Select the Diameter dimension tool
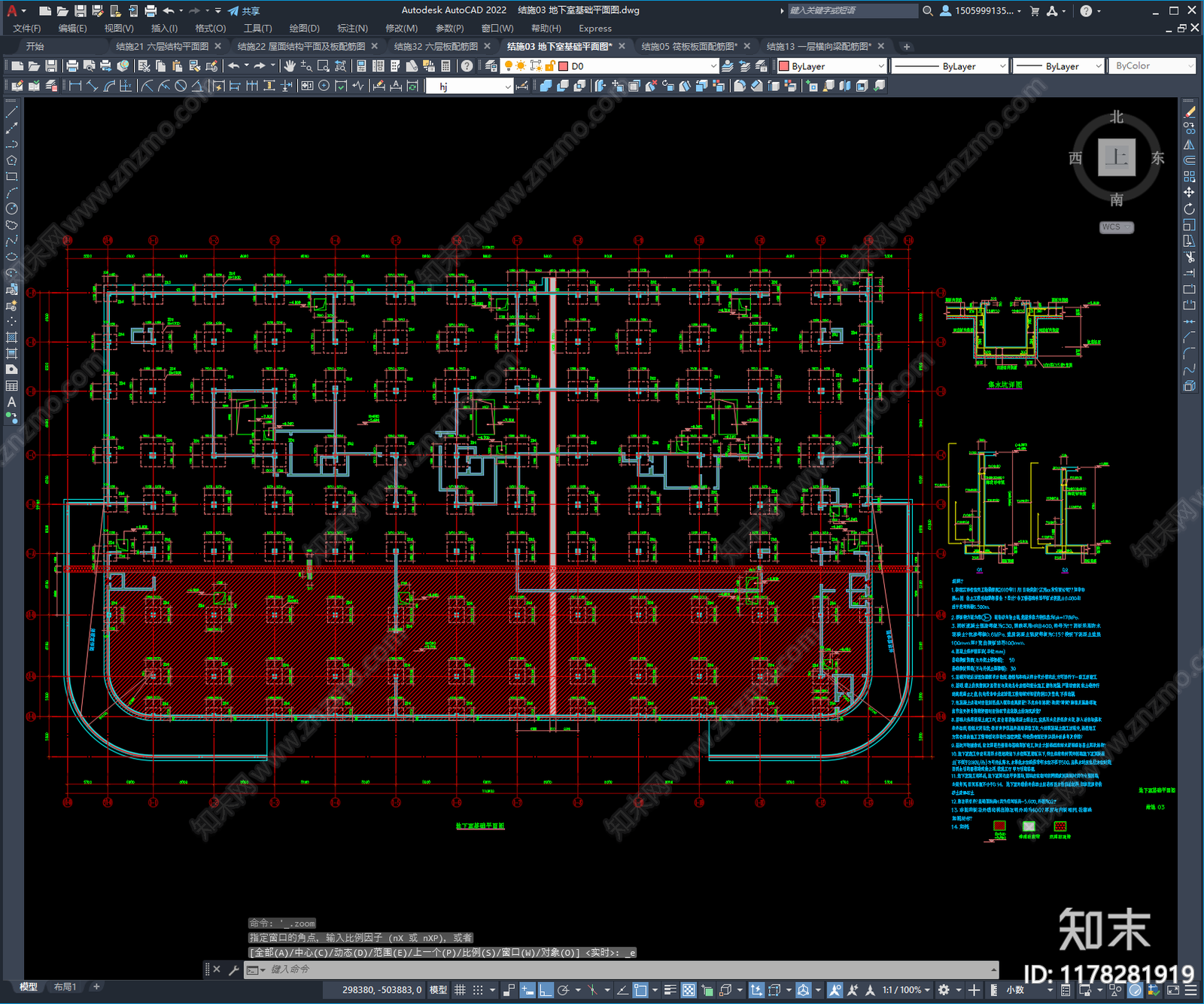The height and width of the screenshot is (1004, 1204). click(181, 86)
